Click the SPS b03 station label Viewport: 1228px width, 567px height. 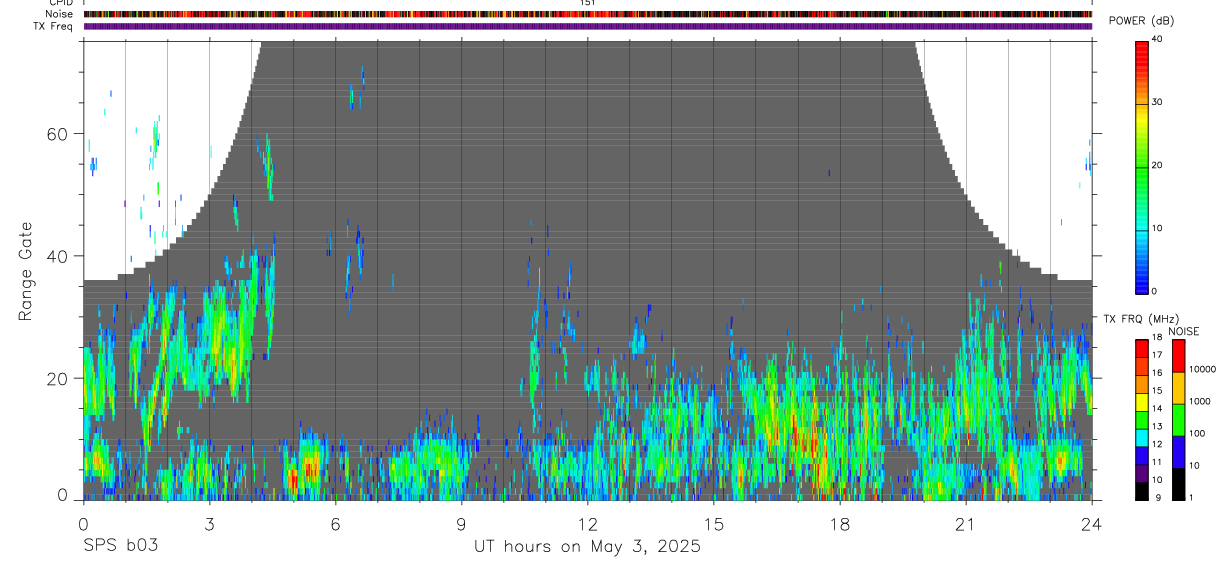120,547
